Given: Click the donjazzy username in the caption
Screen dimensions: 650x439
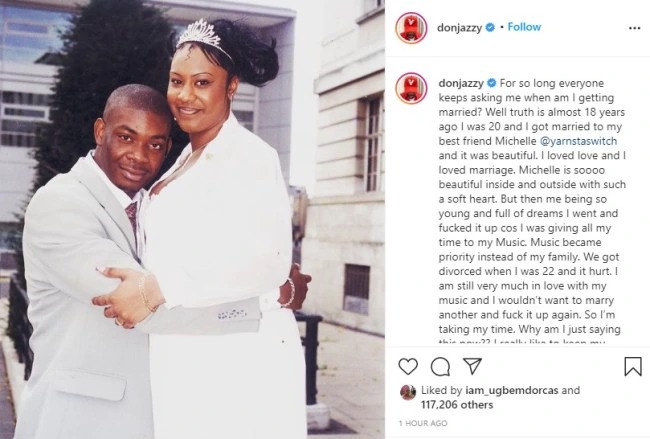Looking at the screenshot, I should click(x=461, y=83).
